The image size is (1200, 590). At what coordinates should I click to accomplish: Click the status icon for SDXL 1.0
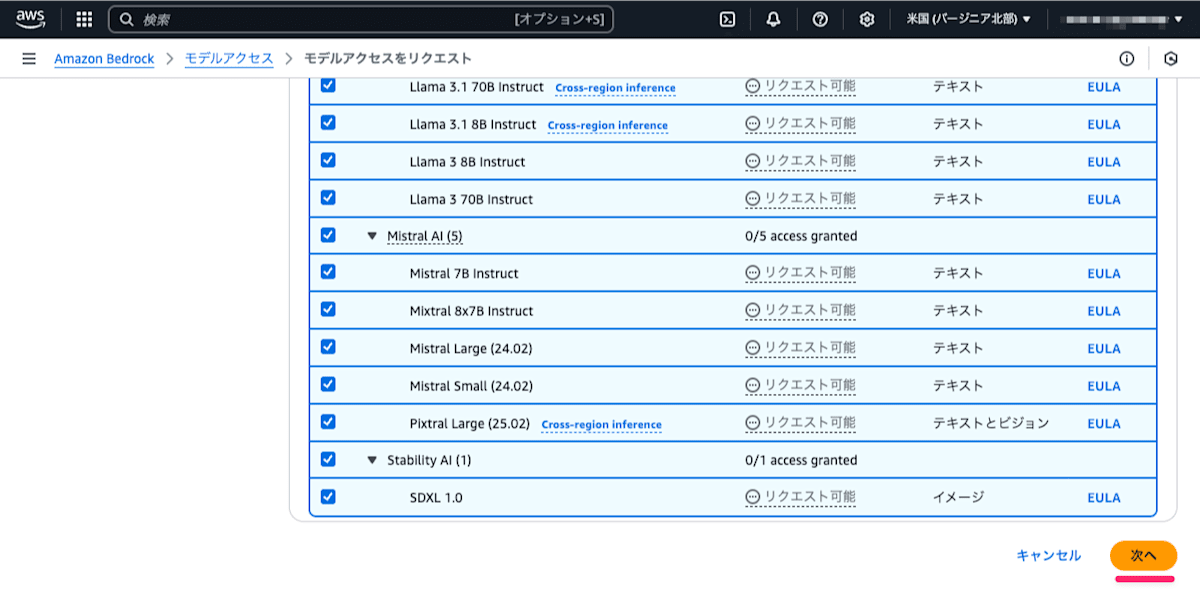pyautogui.click(x=753, y=497)
